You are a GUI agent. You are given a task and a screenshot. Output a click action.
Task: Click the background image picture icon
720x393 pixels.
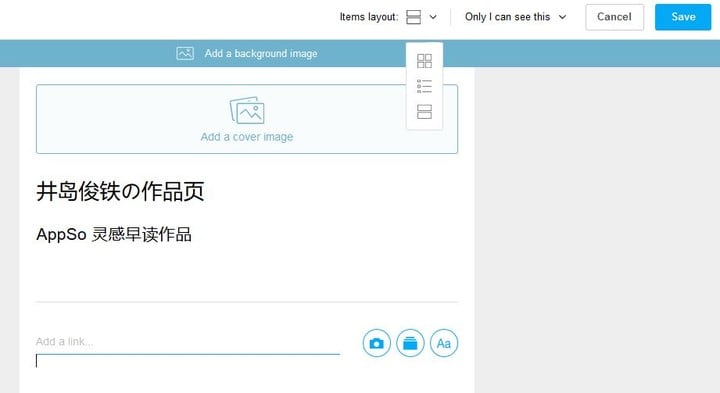[185, 53]
